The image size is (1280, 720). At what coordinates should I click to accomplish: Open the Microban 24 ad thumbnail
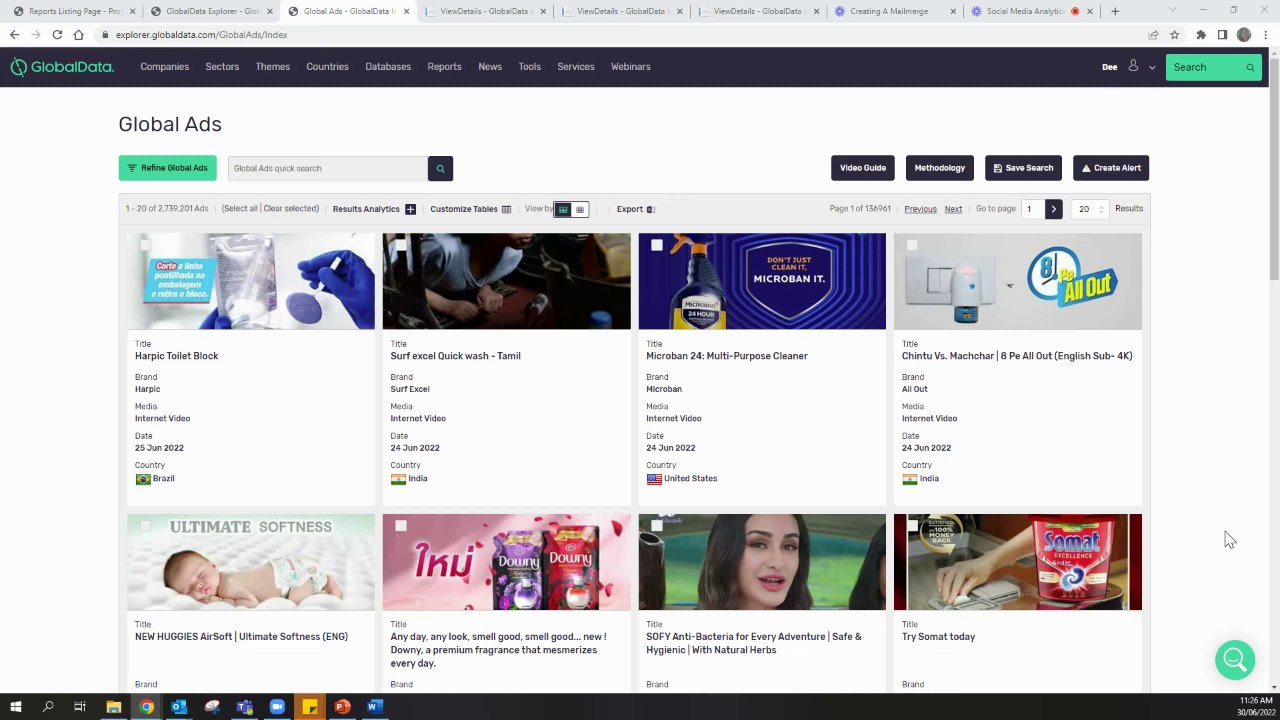tap(762, 282)
